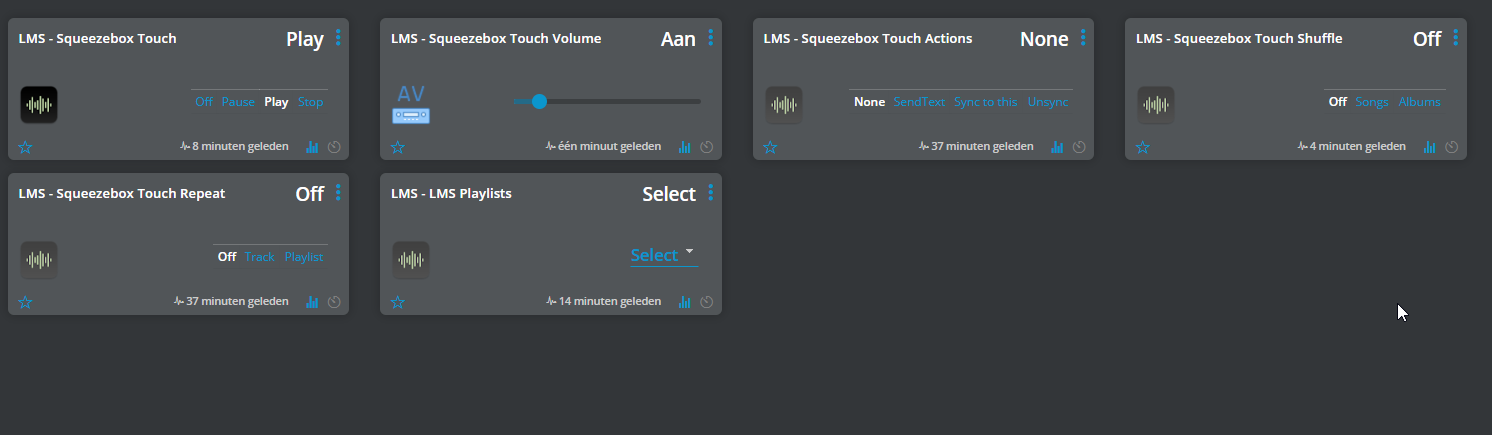Click the AV receiver icon on Volume card
The height and width of the screenshot is (435, 1492).
[411, 105]
